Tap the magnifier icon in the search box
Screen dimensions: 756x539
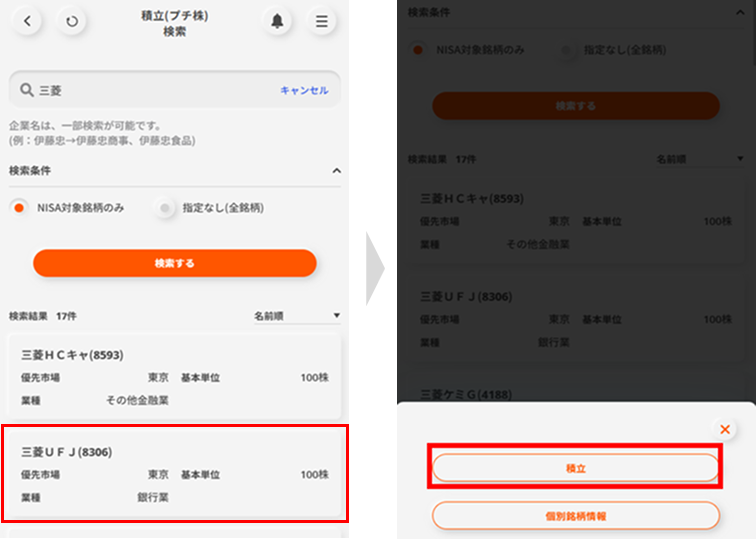pyautogui.click(x=27, y=90)
